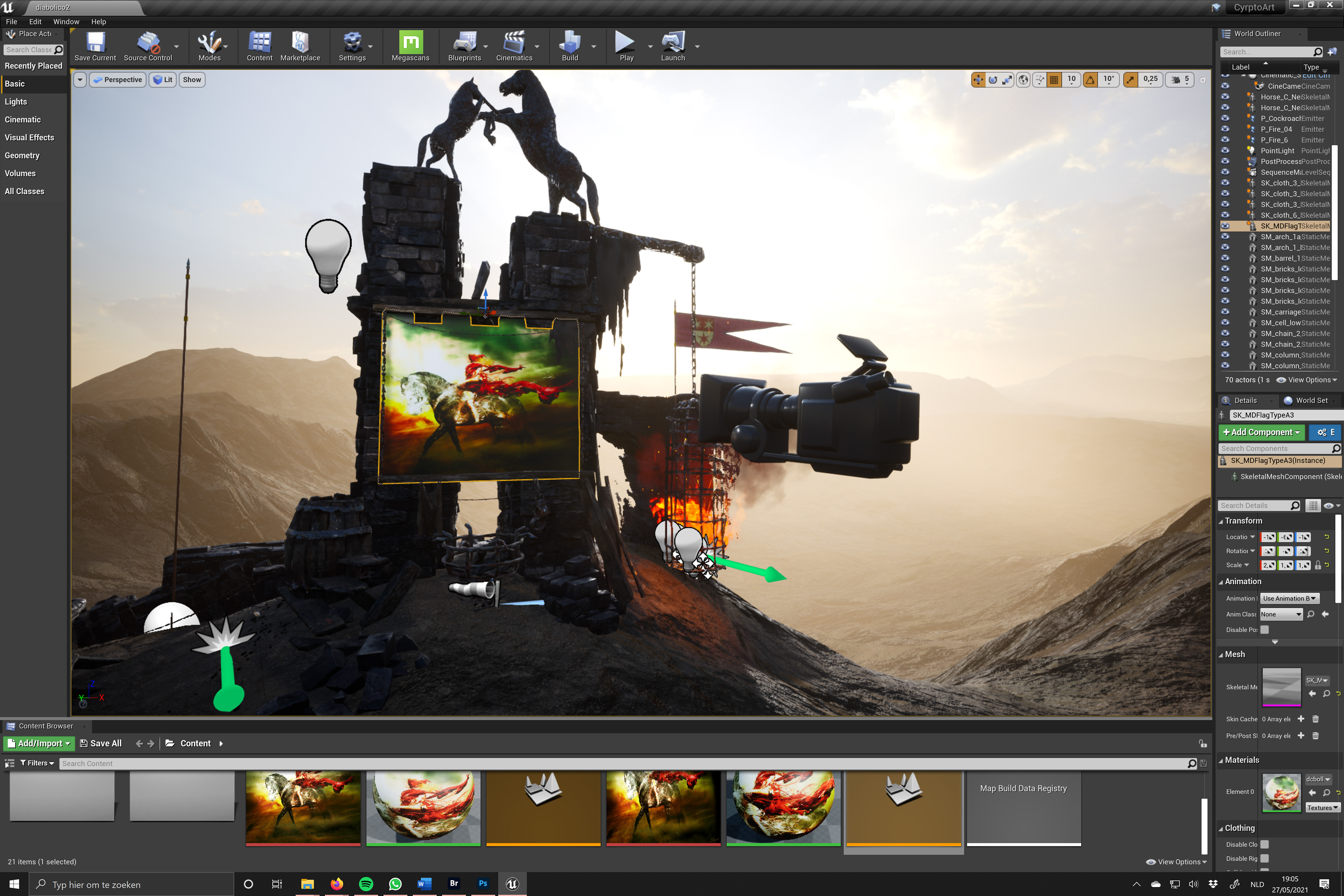Image resolution: width=1344 pixels, height=896 pixels.
Task: Open the Cinematics toolbar icon
Action: coord(514,46)
